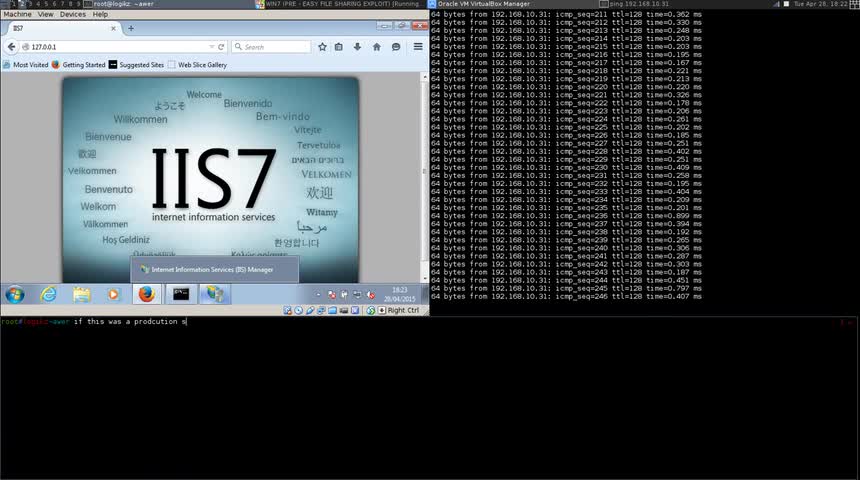
Task: Open the Suggested Sites bookmark
Action: pos(136,65)
